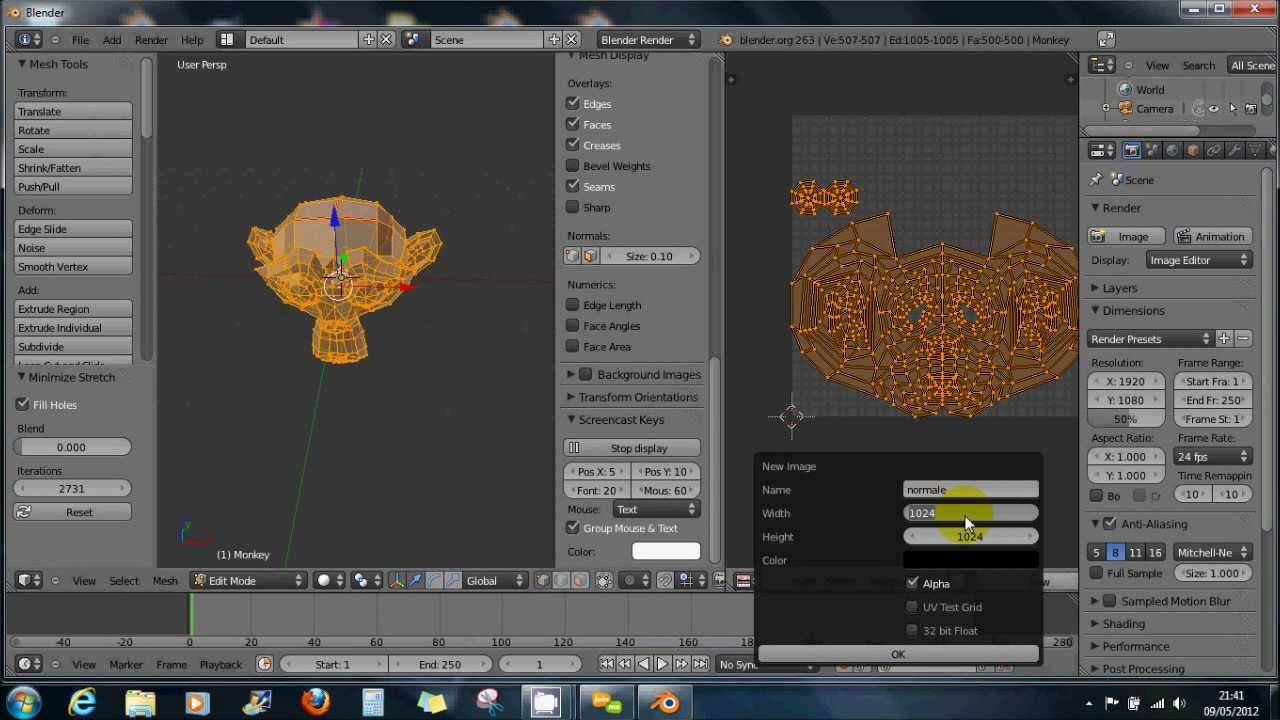1280x720 pixels.
Task: Open the File menu
Action: pyautogui.click(x=80, y=40)
